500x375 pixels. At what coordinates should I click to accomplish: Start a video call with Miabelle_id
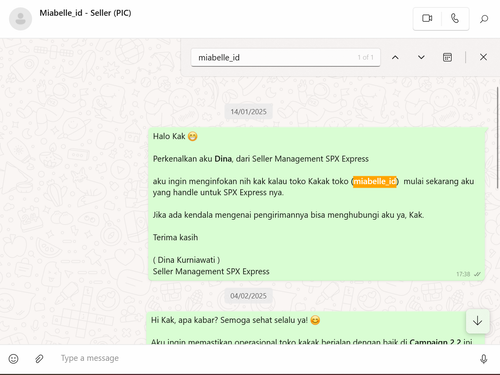427,18
